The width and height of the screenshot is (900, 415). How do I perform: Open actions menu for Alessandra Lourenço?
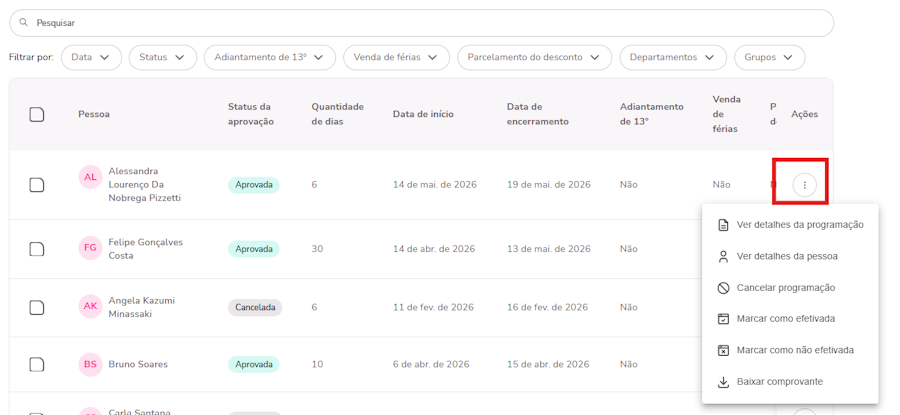point(805,185)
